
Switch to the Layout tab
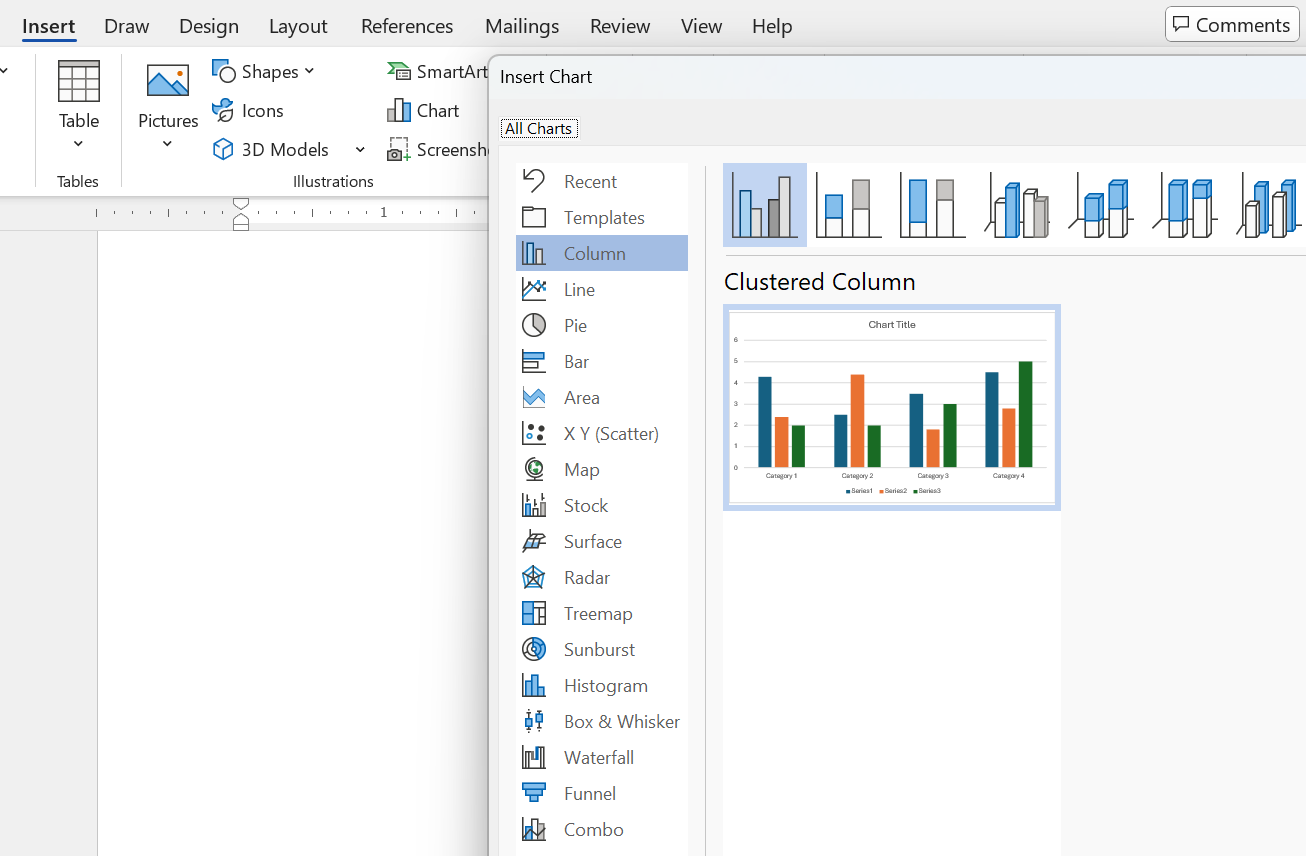coord(298,26)
